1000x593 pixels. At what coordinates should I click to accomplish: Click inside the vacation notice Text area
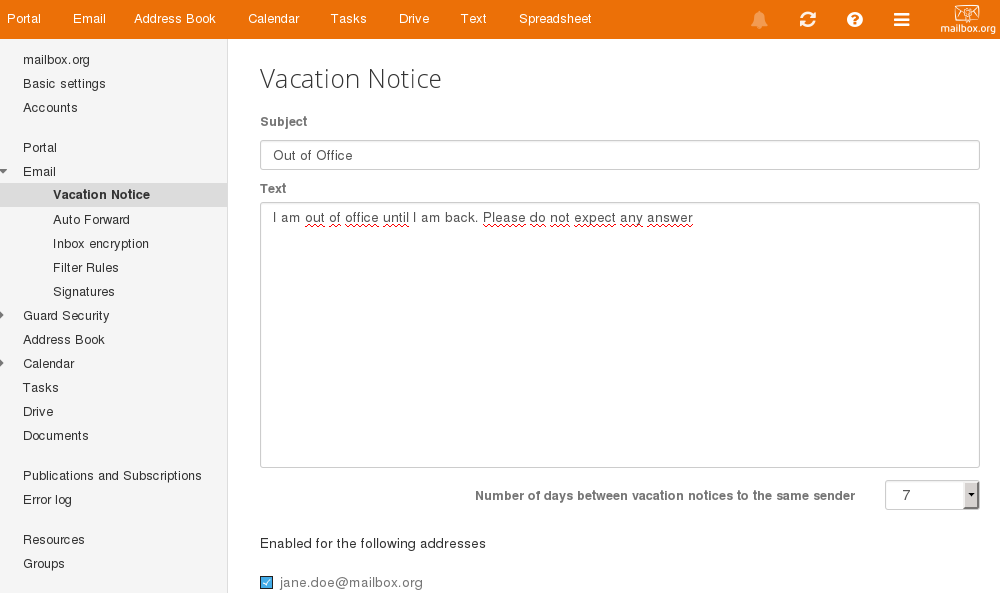pos(619,335)
